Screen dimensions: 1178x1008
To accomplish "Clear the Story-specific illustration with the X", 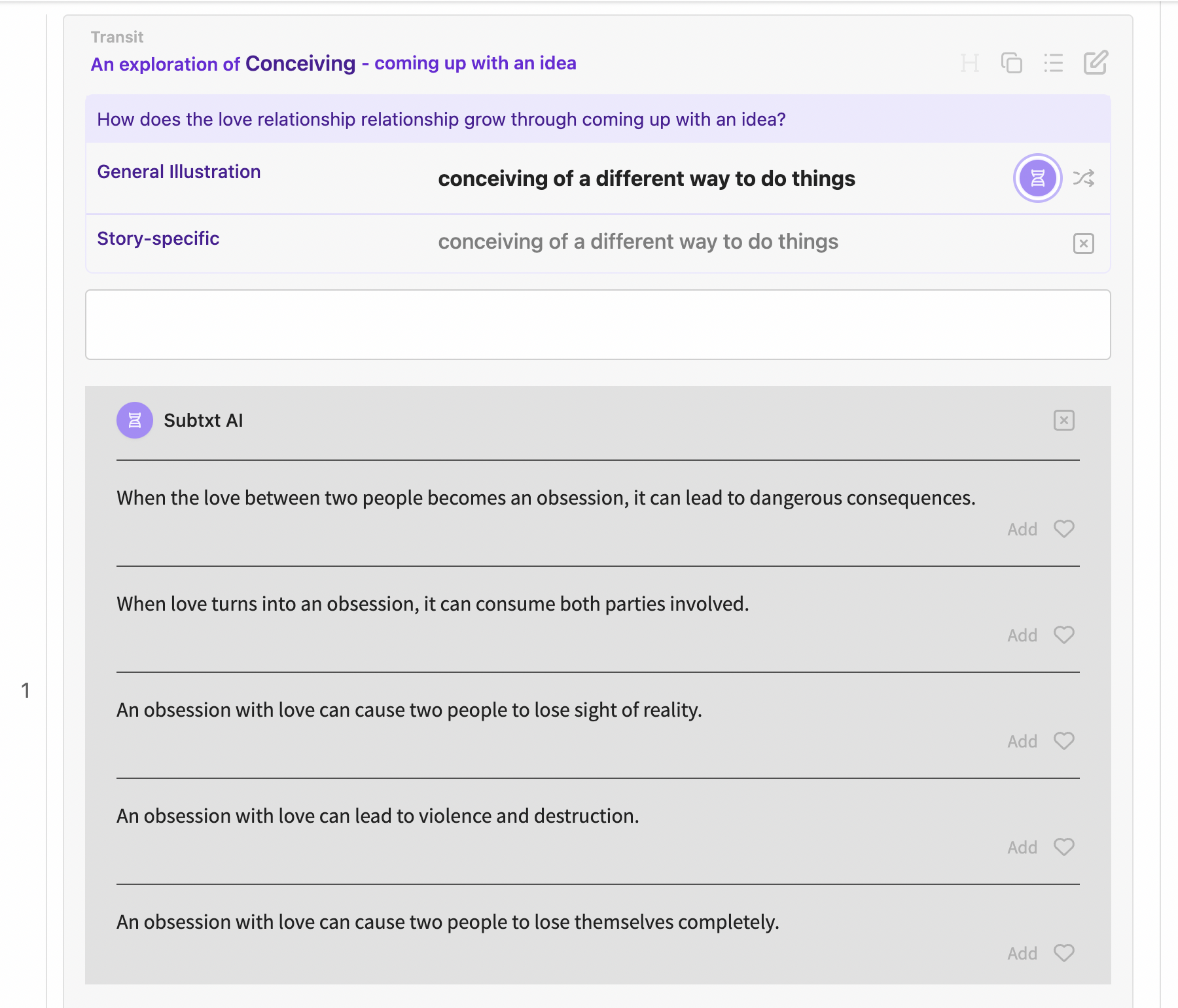I will 1084,243.
